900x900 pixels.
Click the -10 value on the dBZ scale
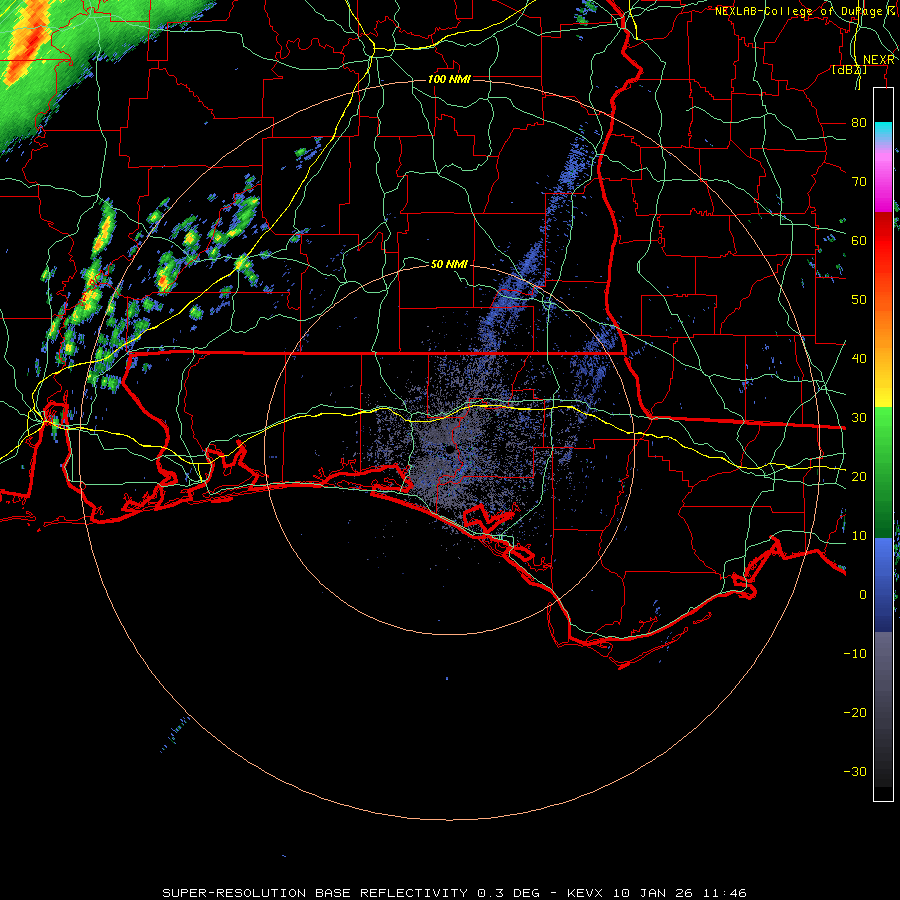click(x=855, y=653)
